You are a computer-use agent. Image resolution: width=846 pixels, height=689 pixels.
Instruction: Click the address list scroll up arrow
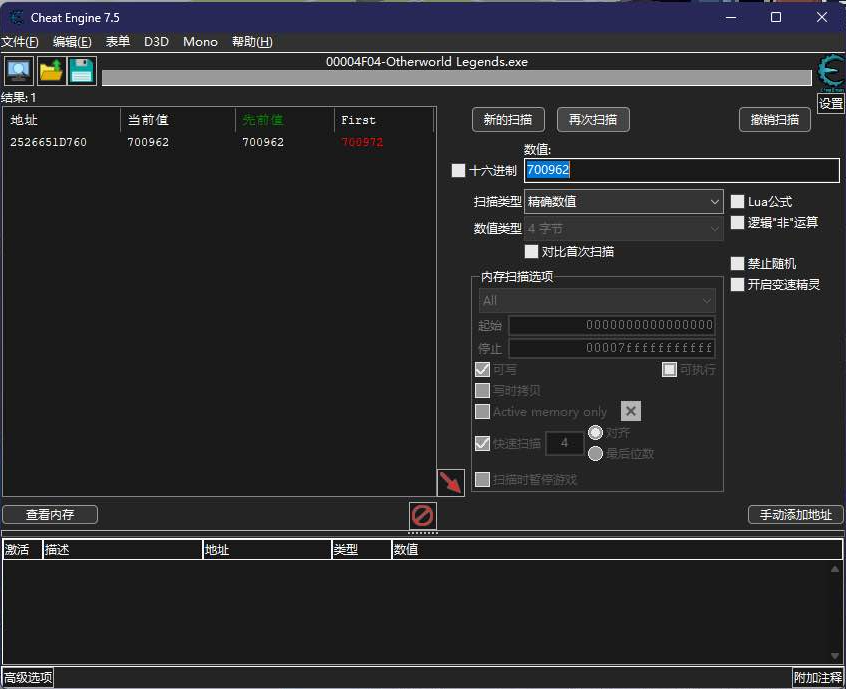pos(835,569)
